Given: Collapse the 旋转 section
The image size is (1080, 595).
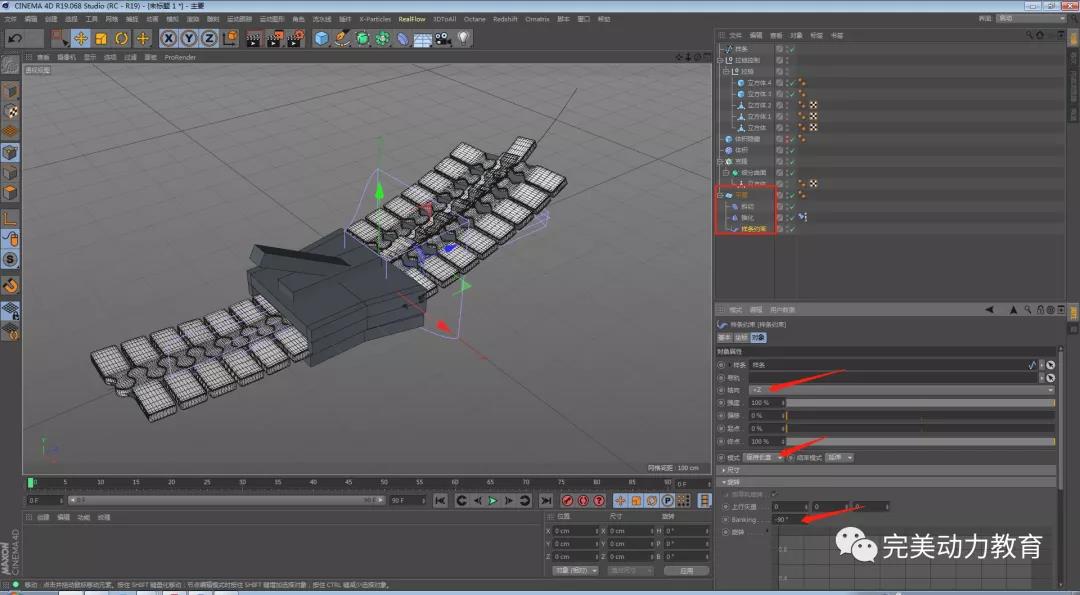Looking at the screenshot, I should click(733, 481).
